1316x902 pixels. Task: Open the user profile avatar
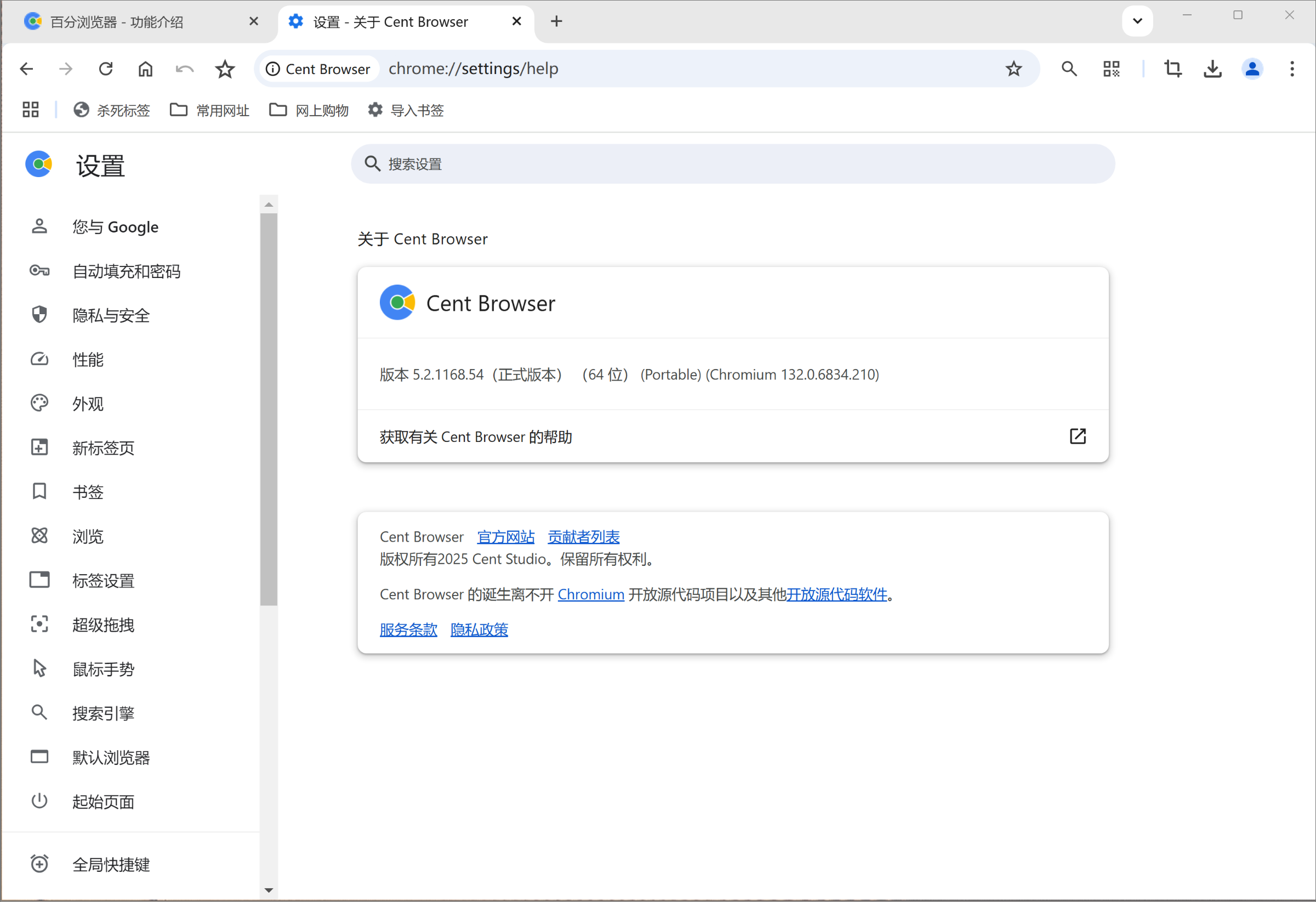1252,69
